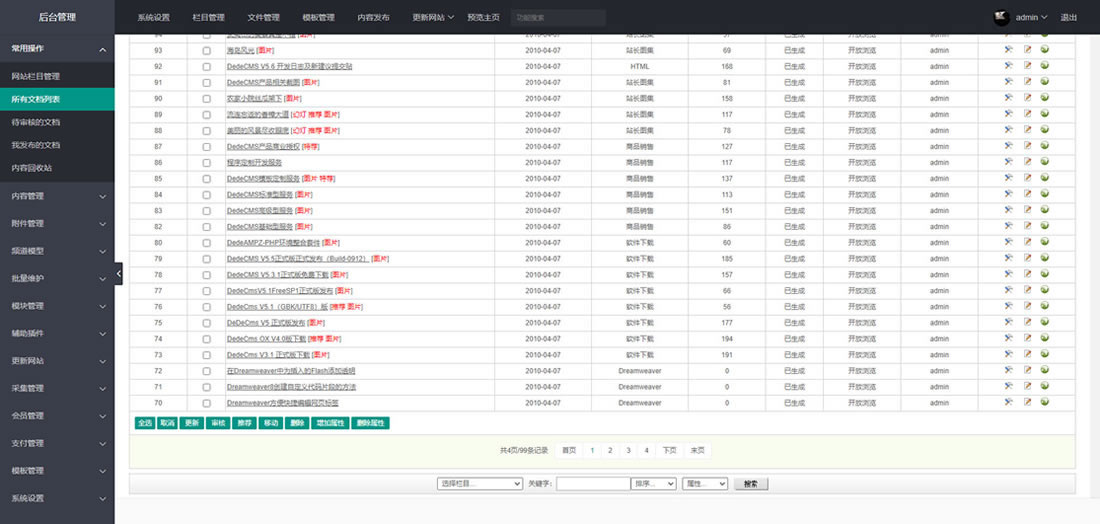Open the 选择栏目 dropdown
1100x524 pixels.
click(480, 484)
